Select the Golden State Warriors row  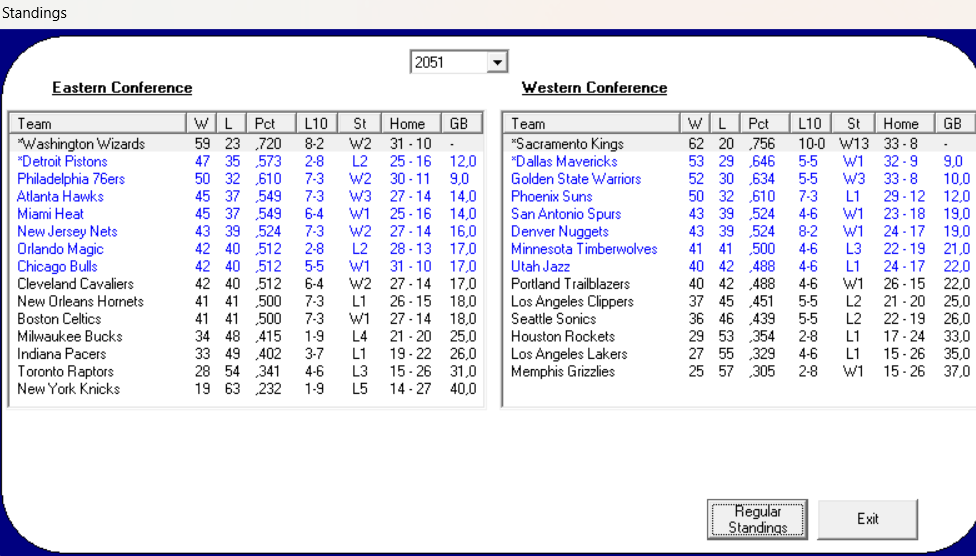coord(740,179)
